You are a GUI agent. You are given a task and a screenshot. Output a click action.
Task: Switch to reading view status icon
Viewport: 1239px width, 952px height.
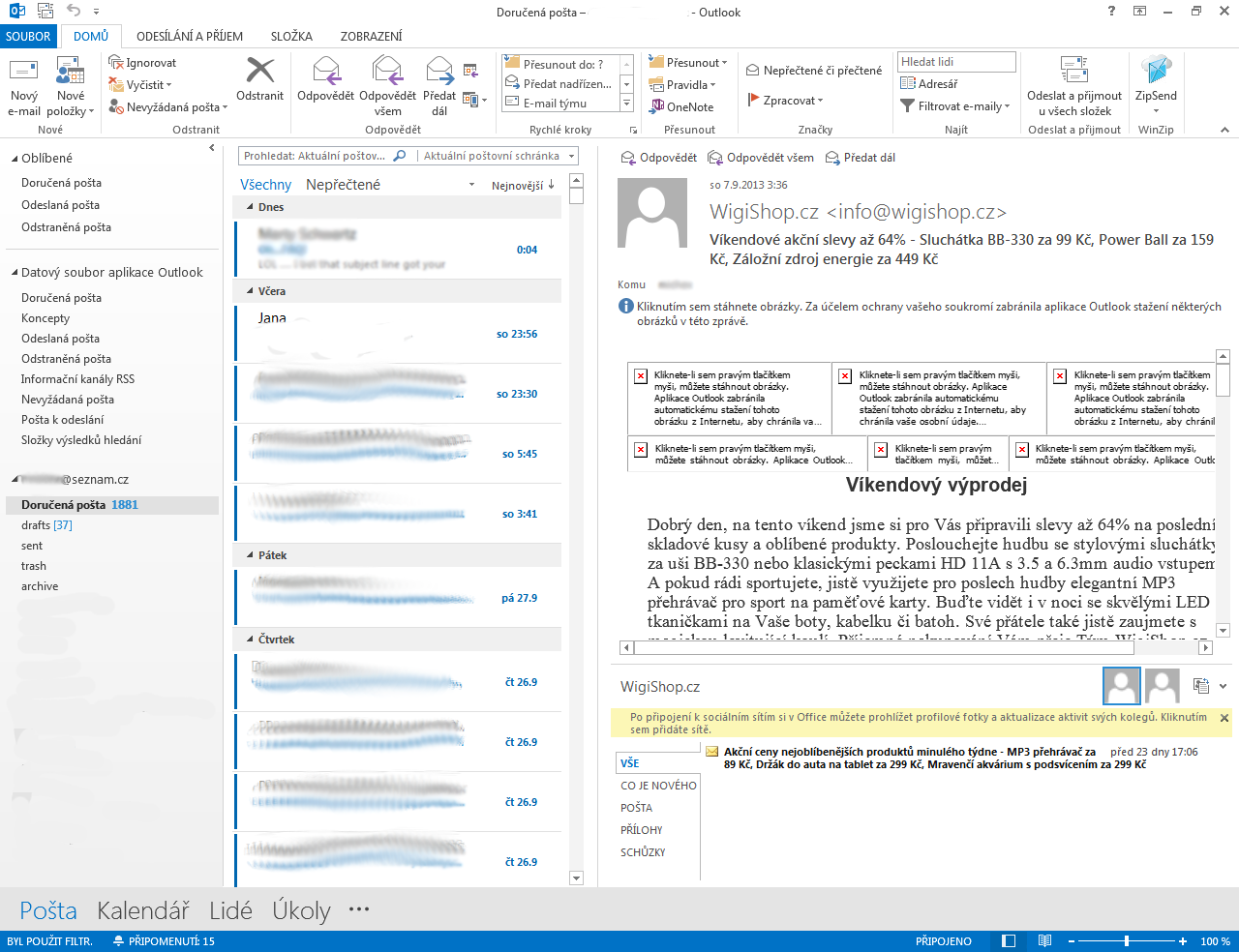tap(1044, 941)
